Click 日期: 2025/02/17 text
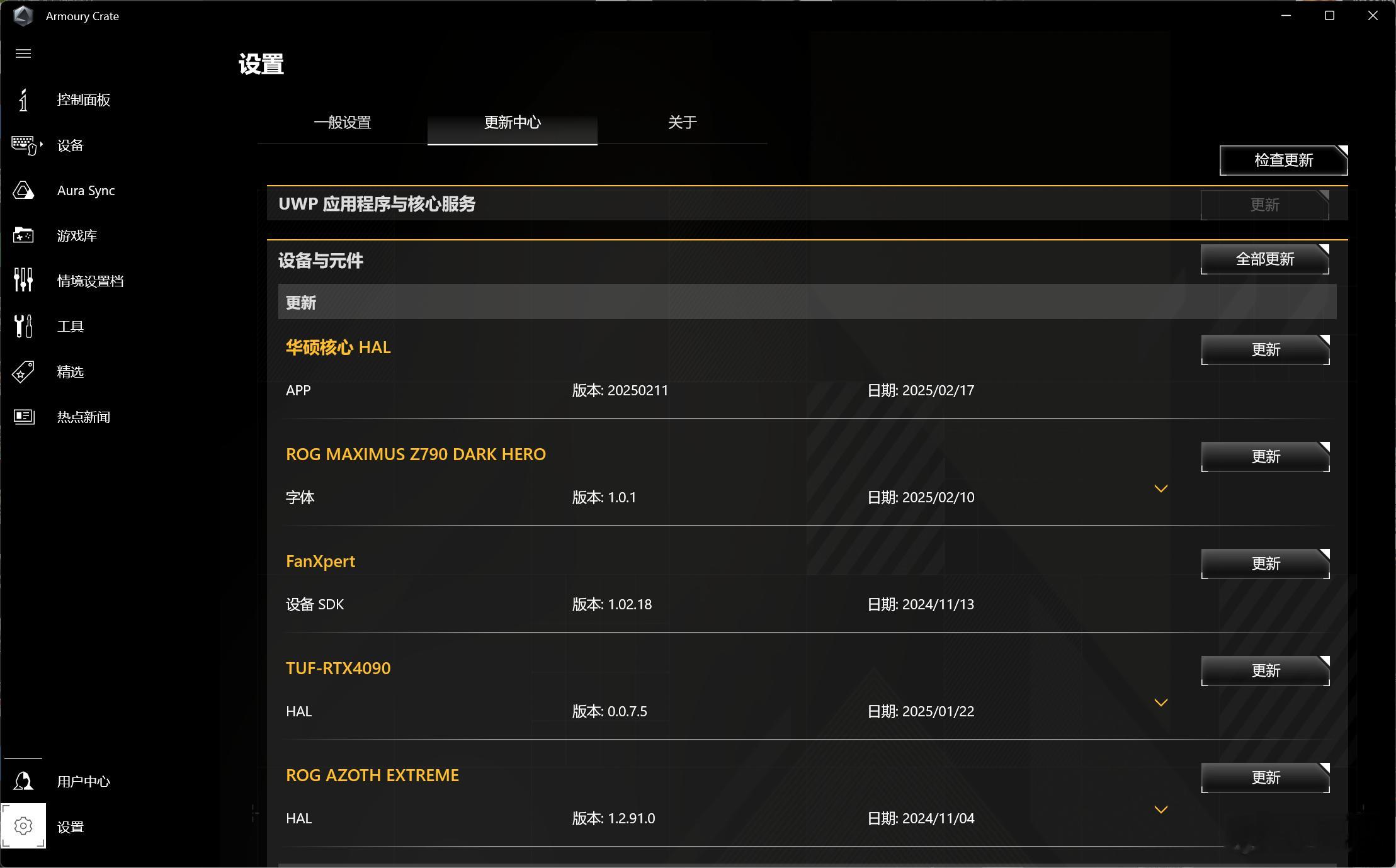The width and height of the screenshot is (1396, 868). tap(921, 390)
